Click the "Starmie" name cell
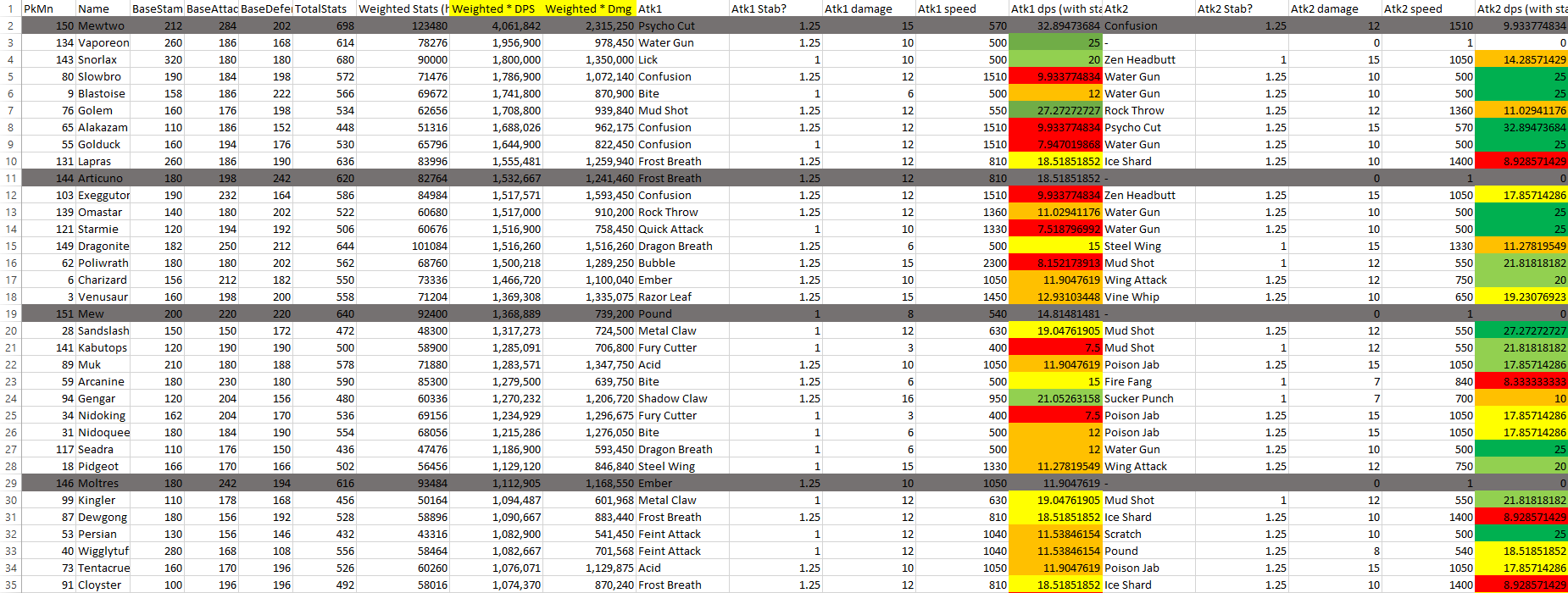The width and height of the screenshot is (1568, 593). [x=103, y=229]
